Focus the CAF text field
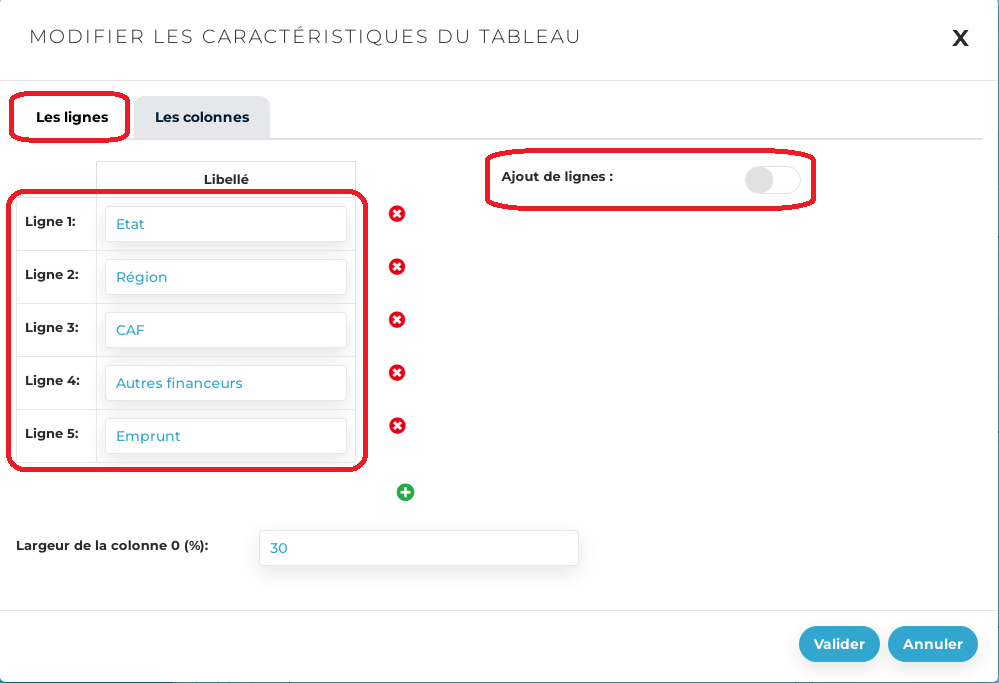This screenshot has height=683, width=999. pyautogui.click(x=225, y=330)
